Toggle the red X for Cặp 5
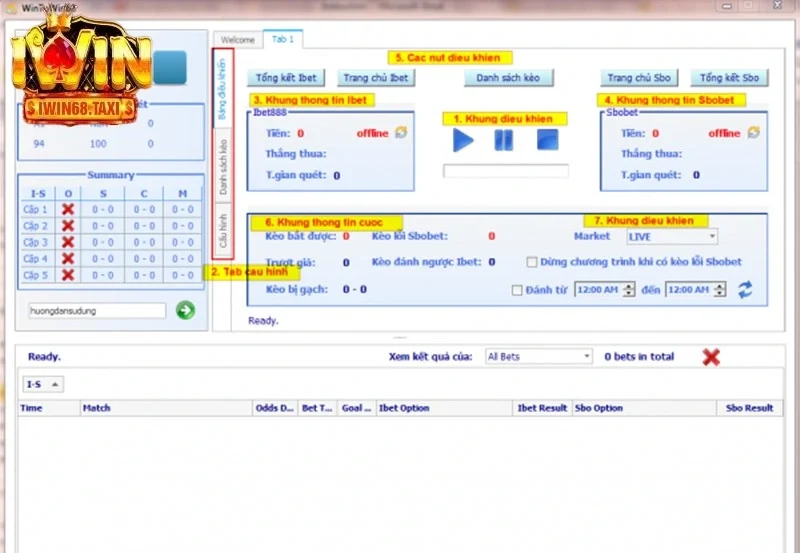The image size is (800, 553). 68,274
